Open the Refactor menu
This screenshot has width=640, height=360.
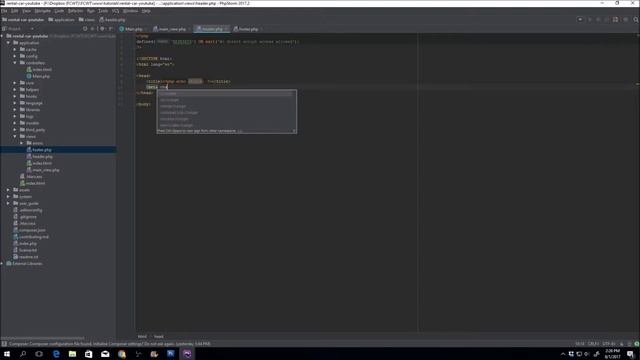tap(76, 11)
